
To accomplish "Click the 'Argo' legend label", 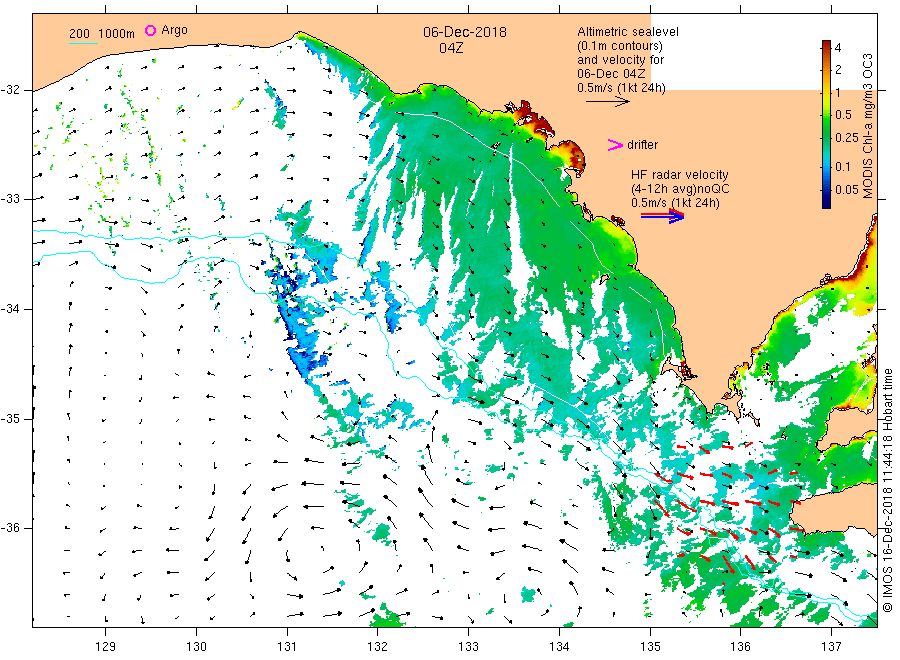I will pos(174,30).
